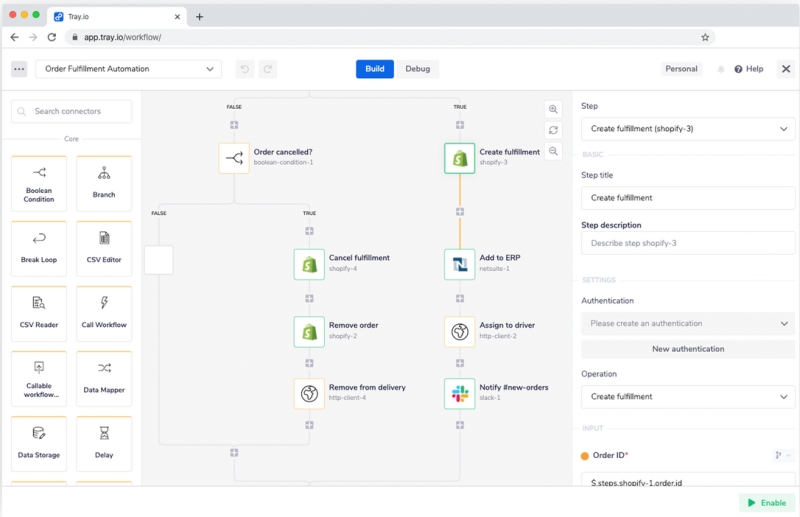The image size is (800, 517).
Task: Select the empty FALSE branch placeholder
Action: (x=159, y=260)
